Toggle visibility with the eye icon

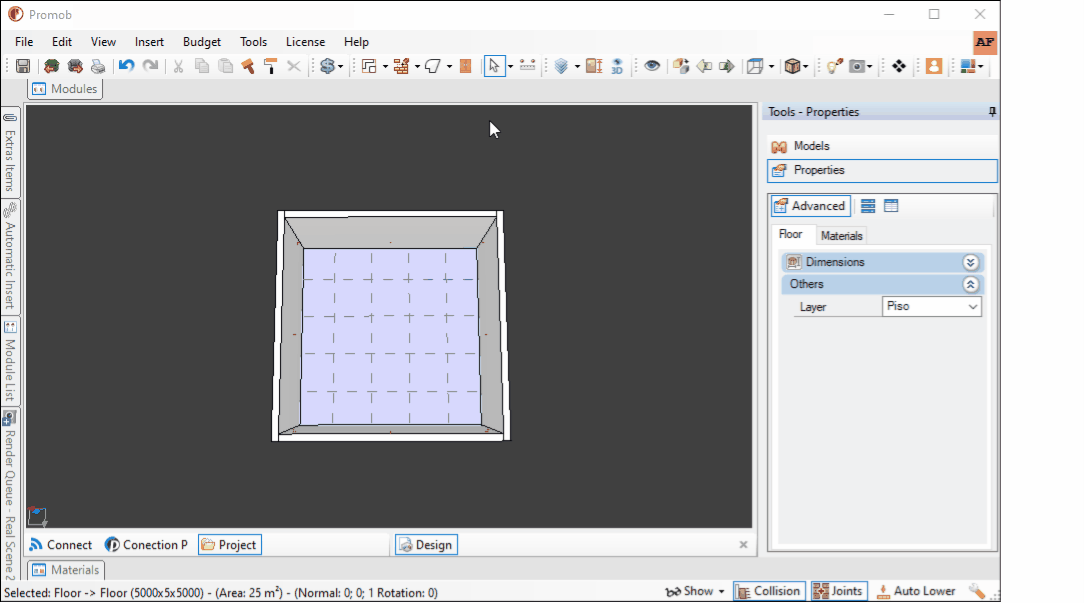(652, 66)
